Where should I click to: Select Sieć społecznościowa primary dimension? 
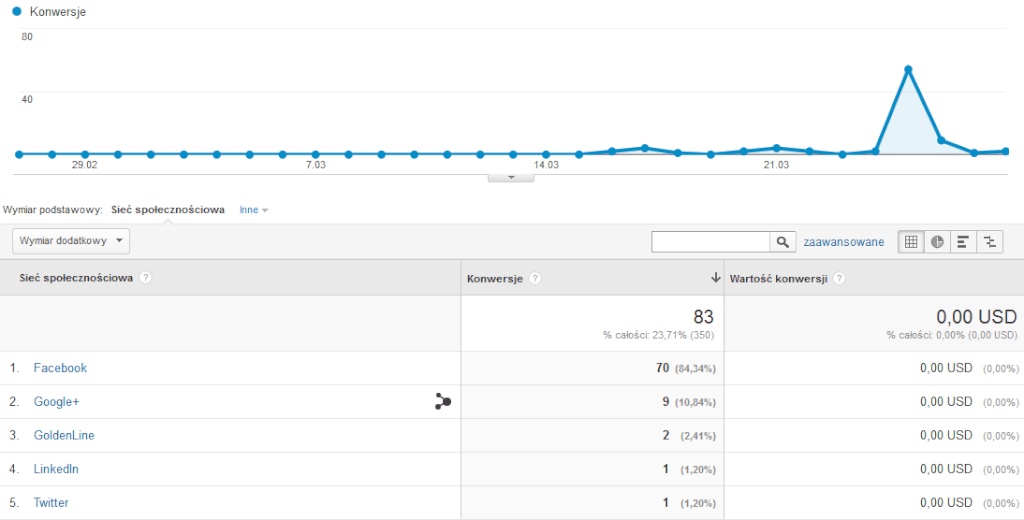(x=168, y=210)
